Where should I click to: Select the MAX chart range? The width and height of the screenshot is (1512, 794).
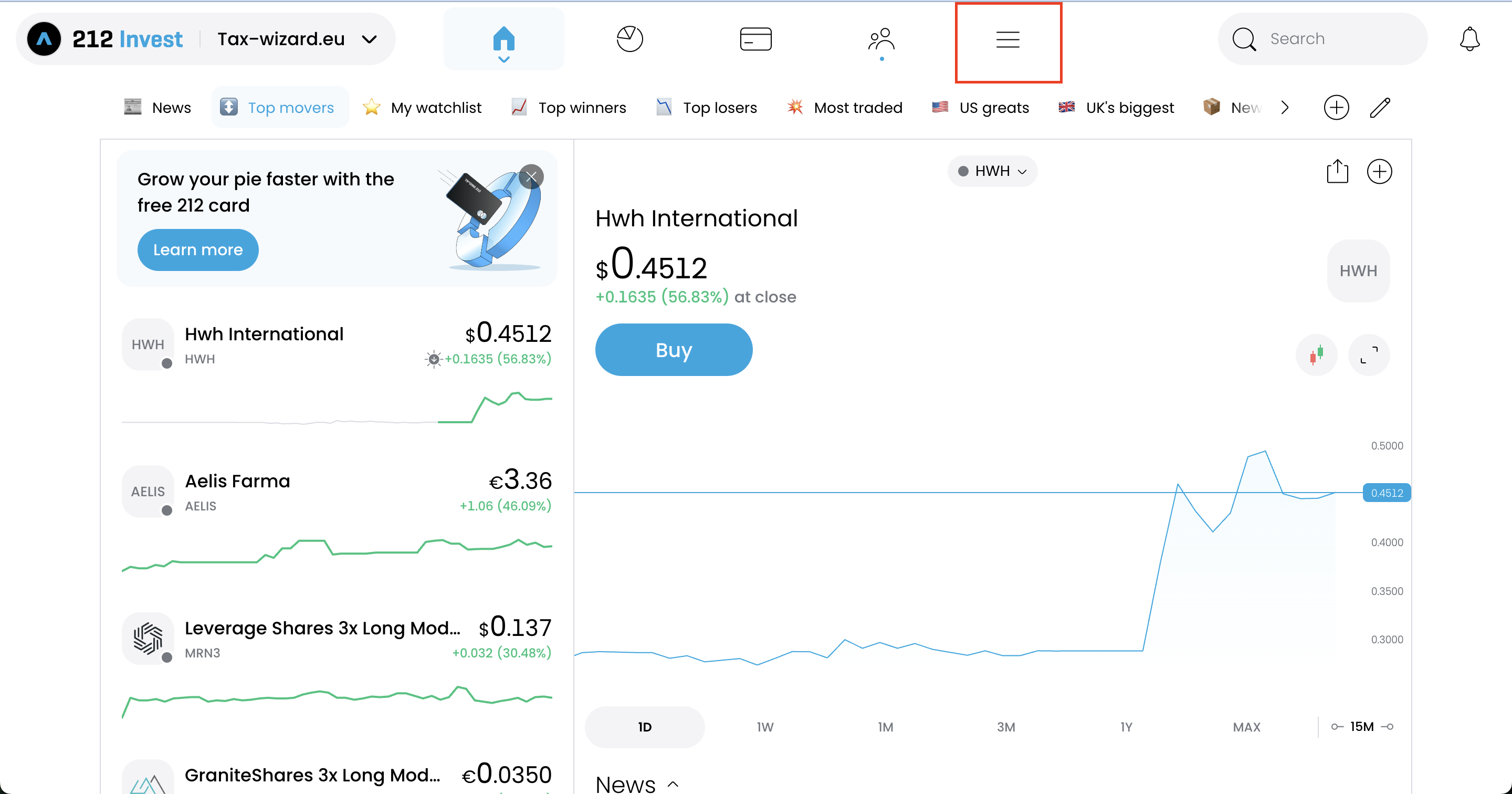[x=1246, y=727]
